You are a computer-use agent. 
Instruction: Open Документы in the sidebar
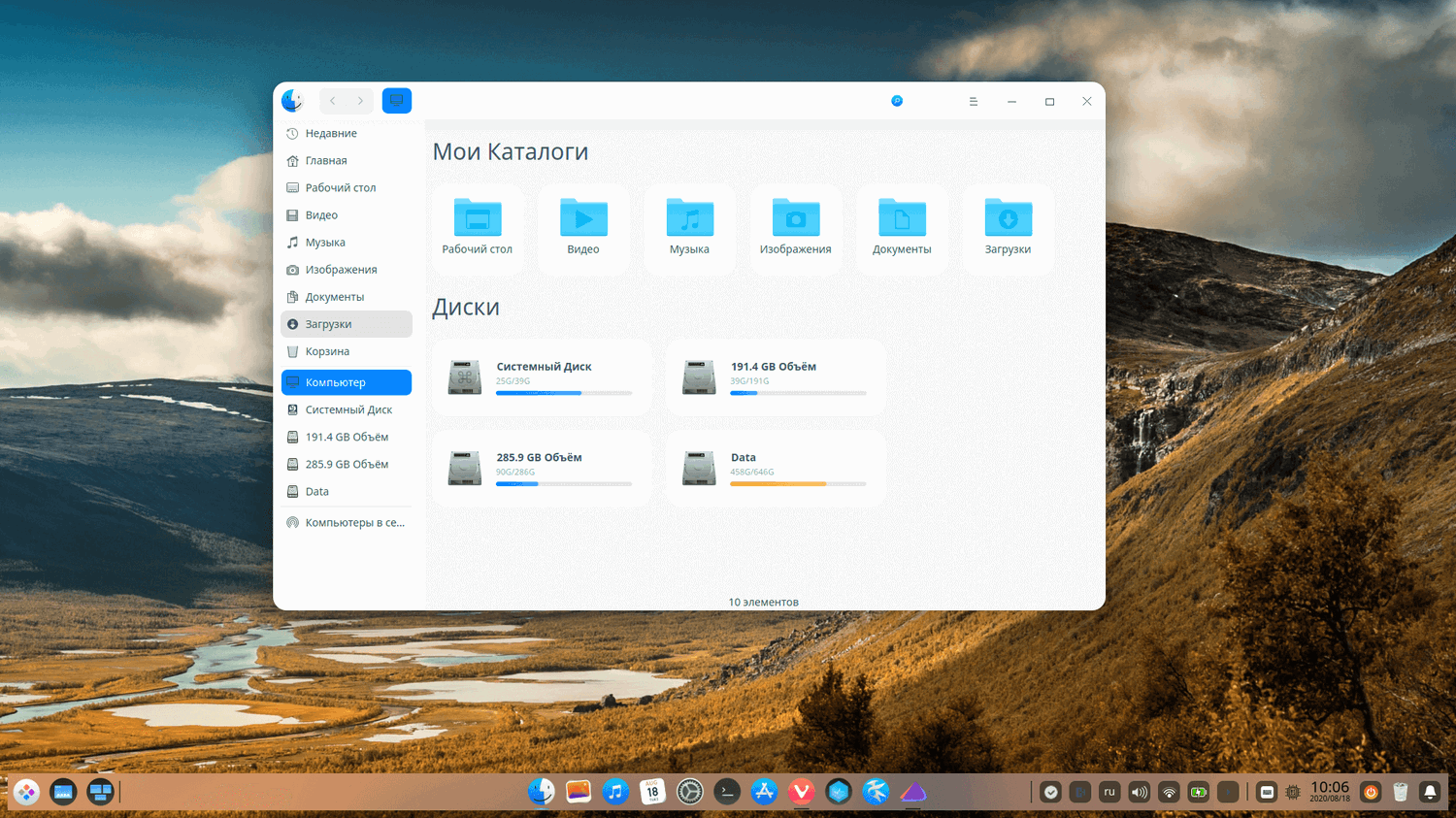click(347, 297)
